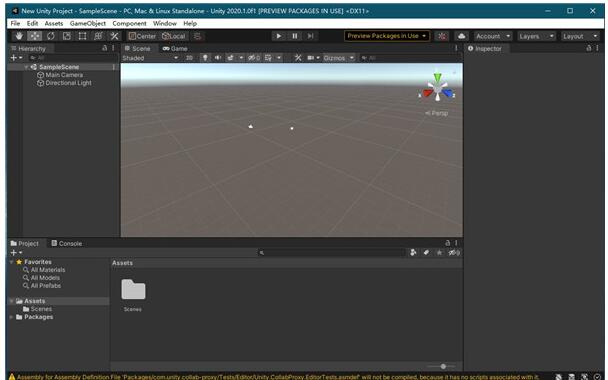Click the blue Z axis of the orientation gizmo

[x=447, y=93]
